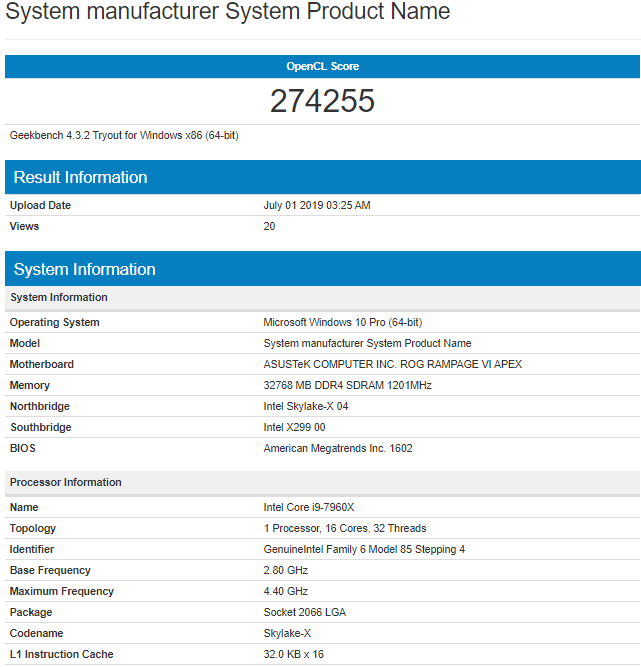The image size is (641, 667).
Task: Select the '4.40 GHz' value
Action: (x=286, y=591)
